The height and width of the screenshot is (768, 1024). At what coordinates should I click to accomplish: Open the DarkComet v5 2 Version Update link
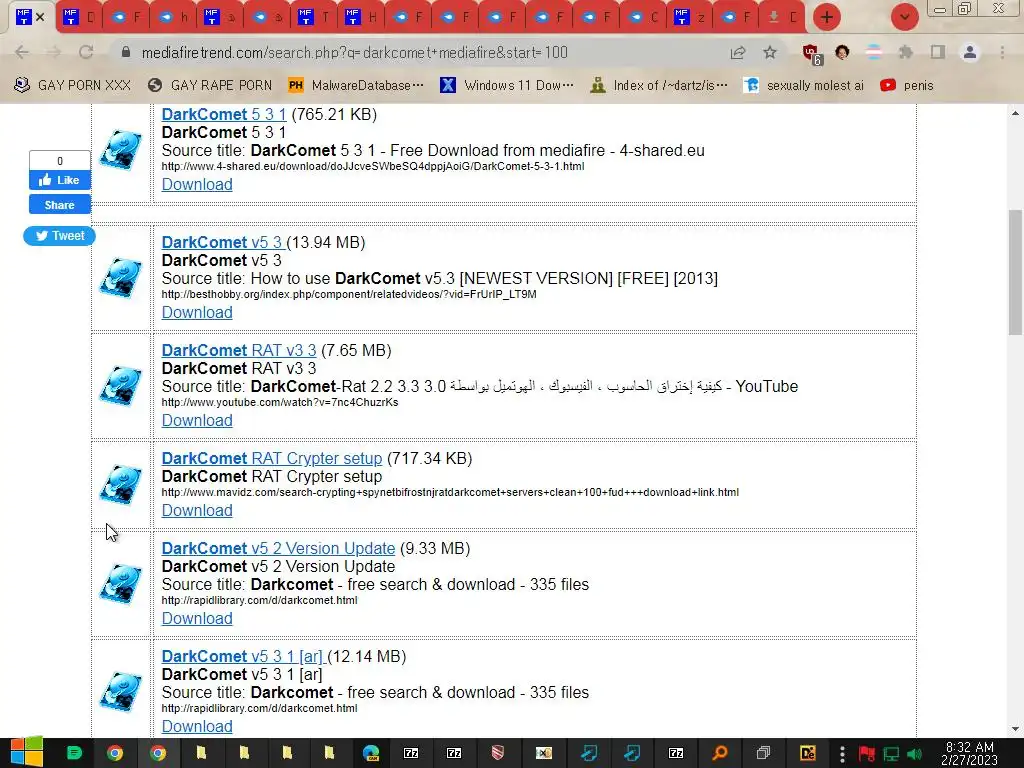[278, 549]
